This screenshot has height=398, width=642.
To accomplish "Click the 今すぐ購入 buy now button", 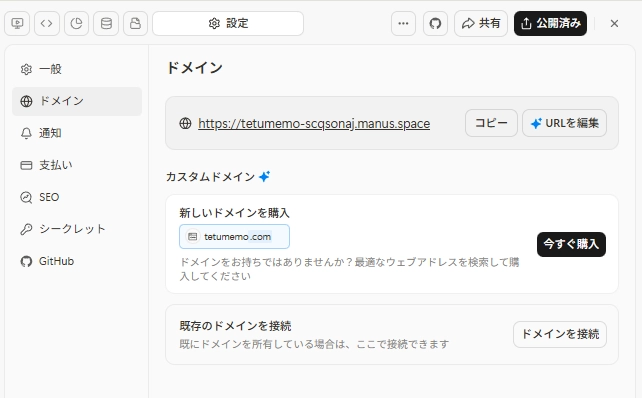I will 571,244.
